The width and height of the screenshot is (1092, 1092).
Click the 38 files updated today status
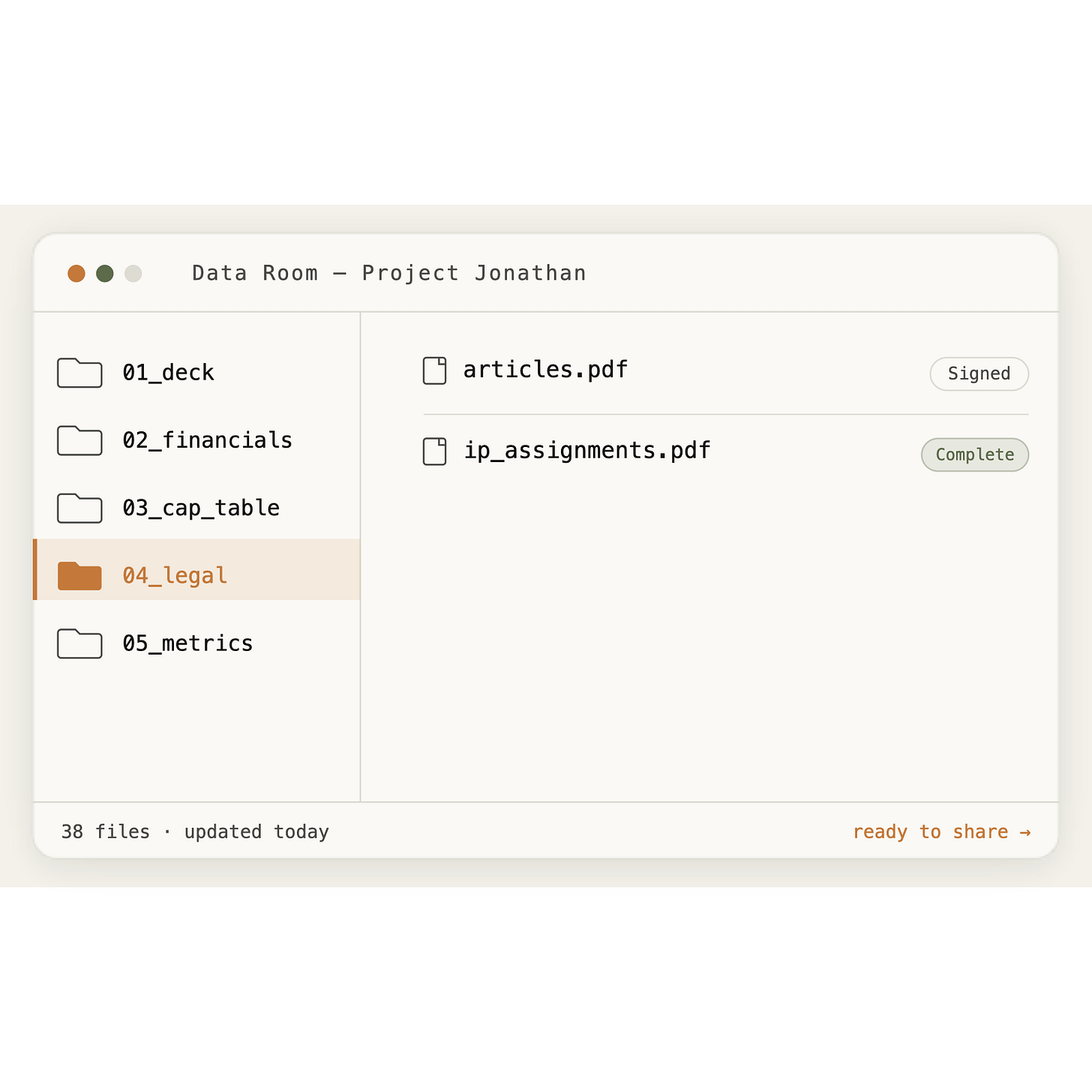195,832
